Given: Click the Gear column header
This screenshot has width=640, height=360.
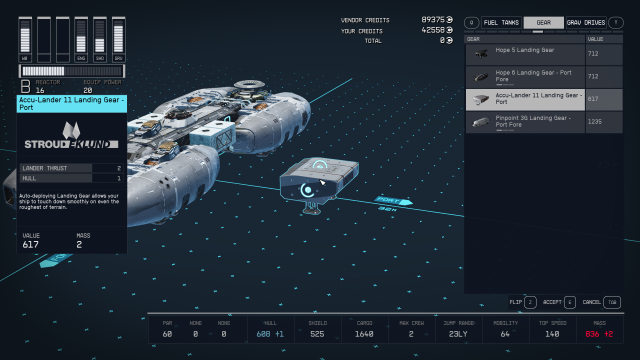Looking at the screenshot, I should click(524, 39).
